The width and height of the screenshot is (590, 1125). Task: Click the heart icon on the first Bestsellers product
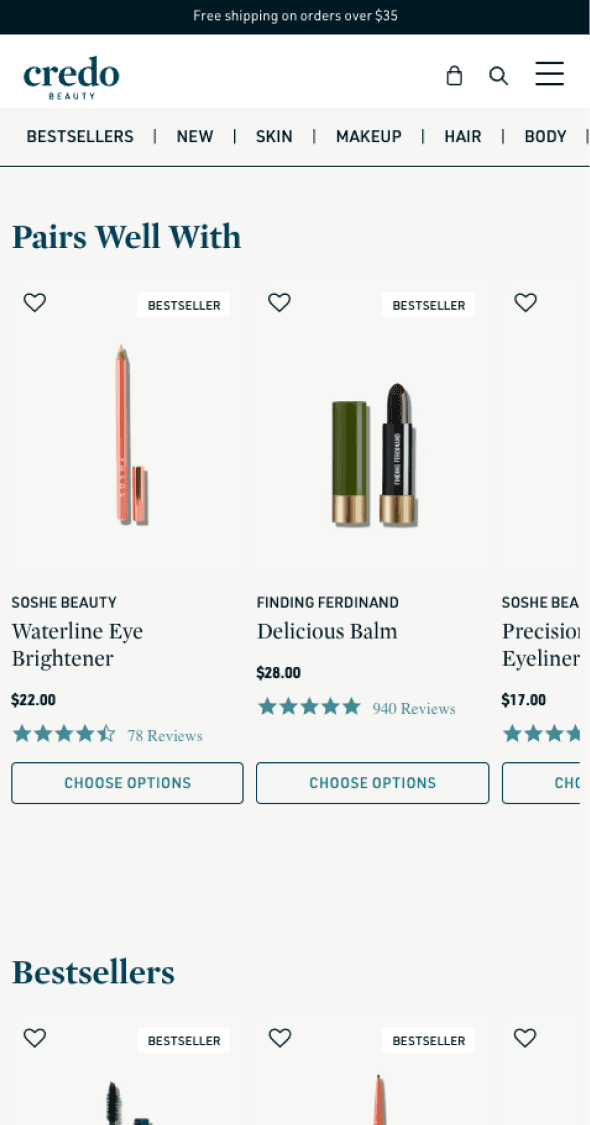(x=34, y=1038)
